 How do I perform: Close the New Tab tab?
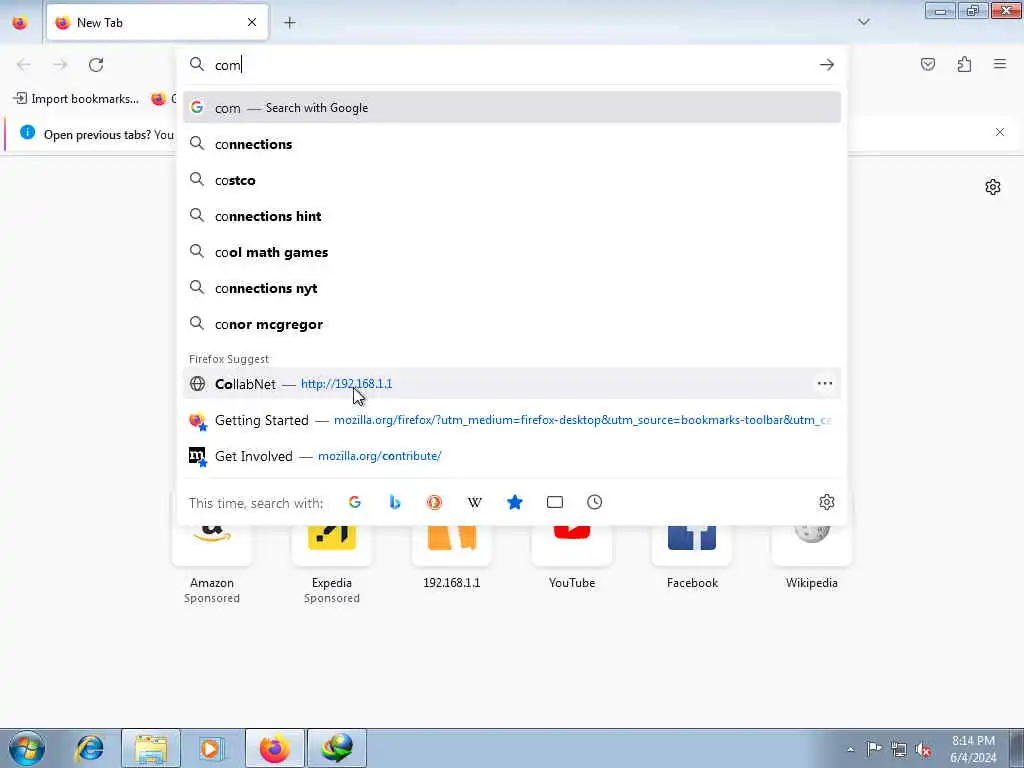tap(252, 22)
